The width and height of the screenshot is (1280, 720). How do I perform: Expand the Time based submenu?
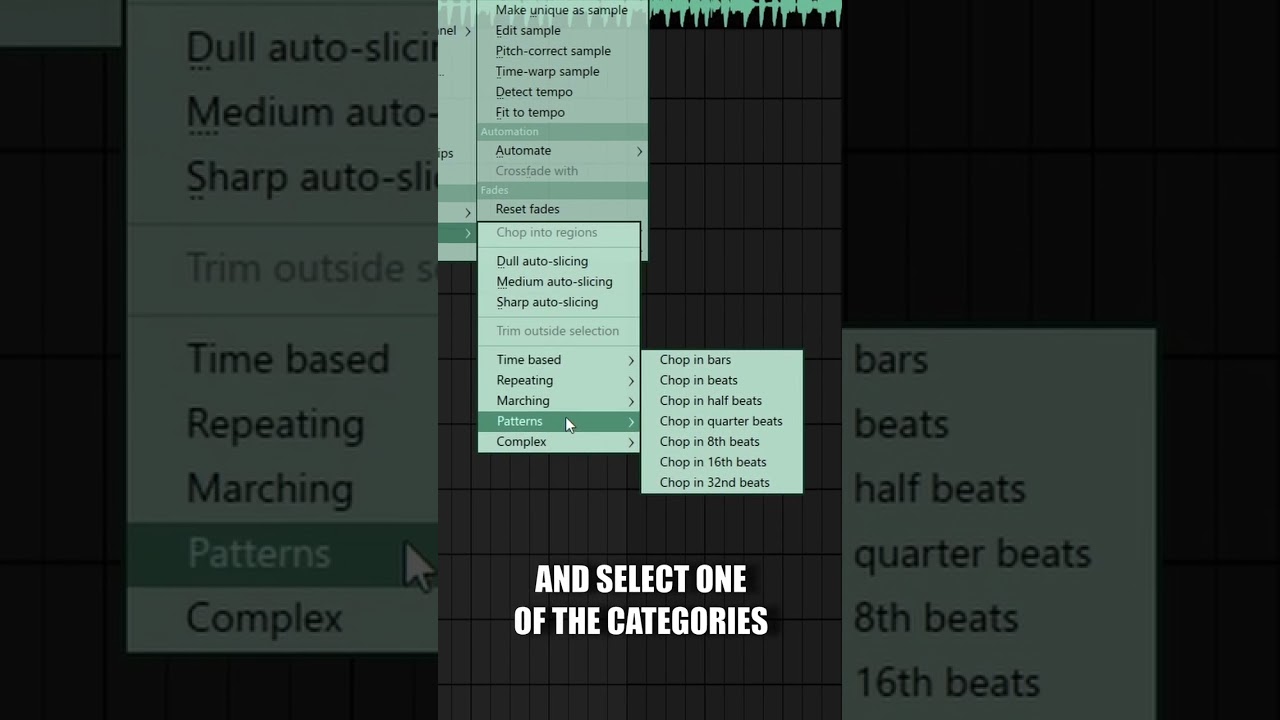point(558,360)
